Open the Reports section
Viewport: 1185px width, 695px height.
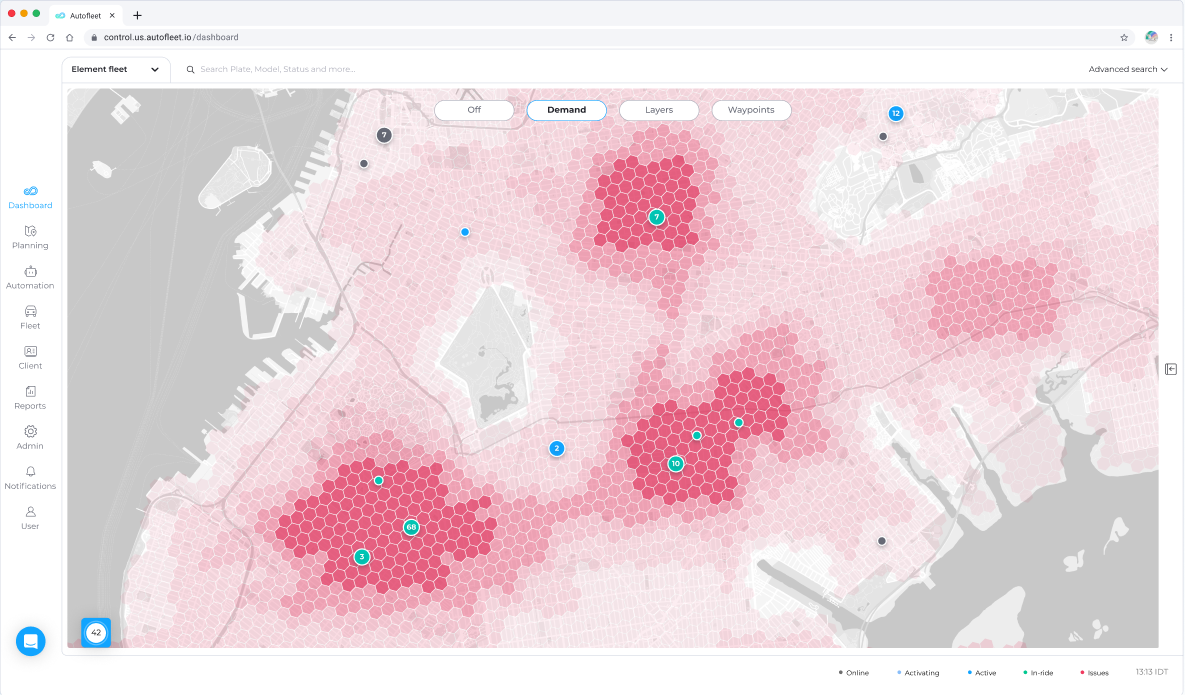click(x=30, y=398)
